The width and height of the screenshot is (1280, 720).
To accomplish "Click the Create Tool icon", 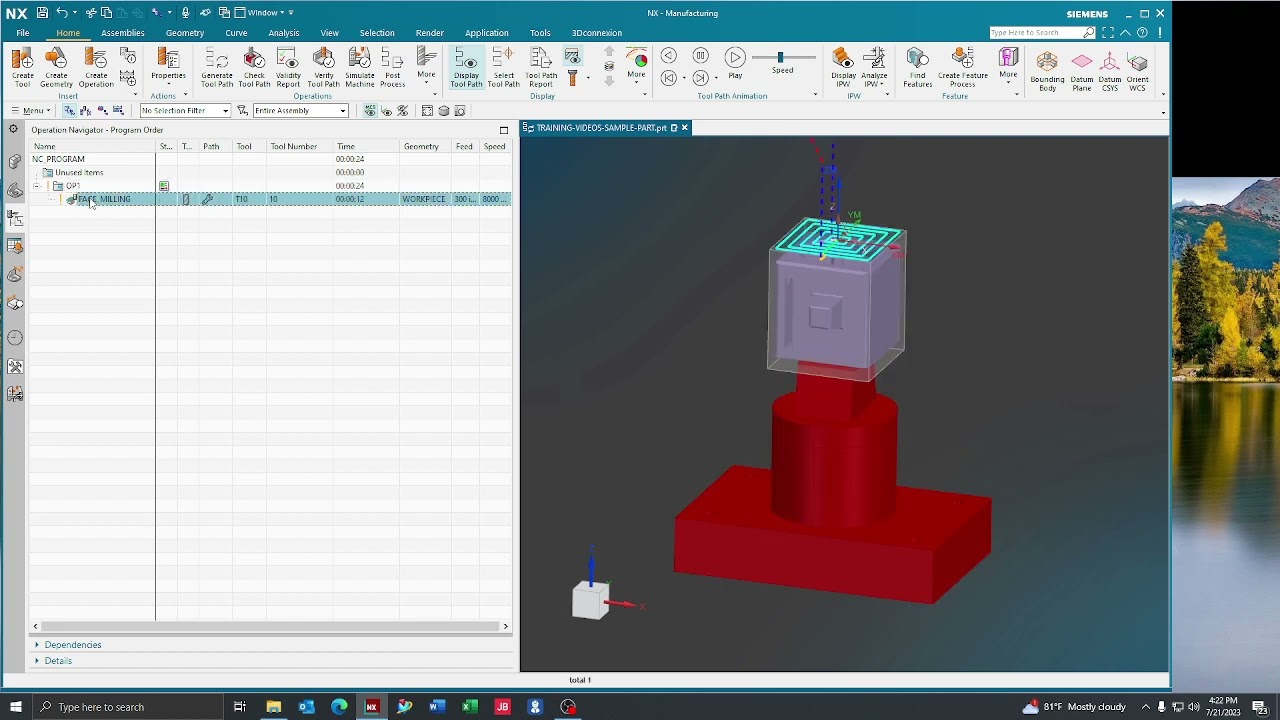I will (22, 66).
